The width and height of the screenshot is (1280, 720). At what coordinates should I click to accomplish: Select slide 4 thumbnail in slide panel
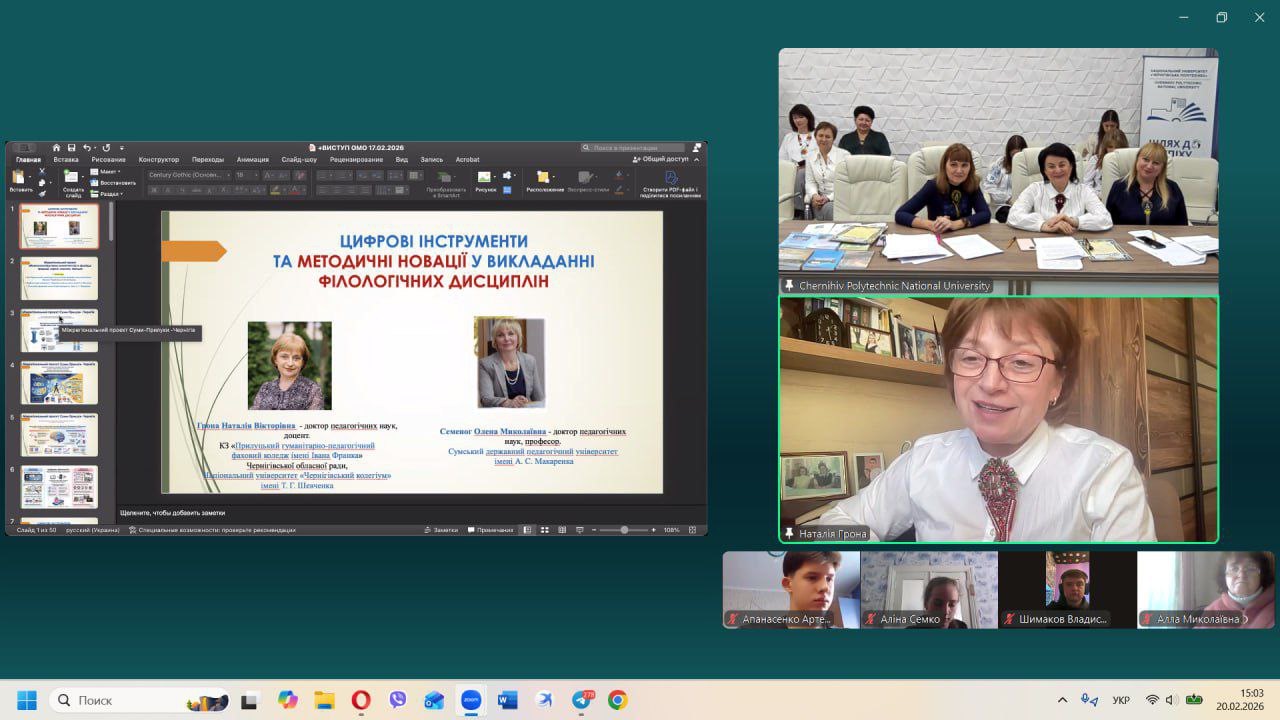tap(59, 382)
